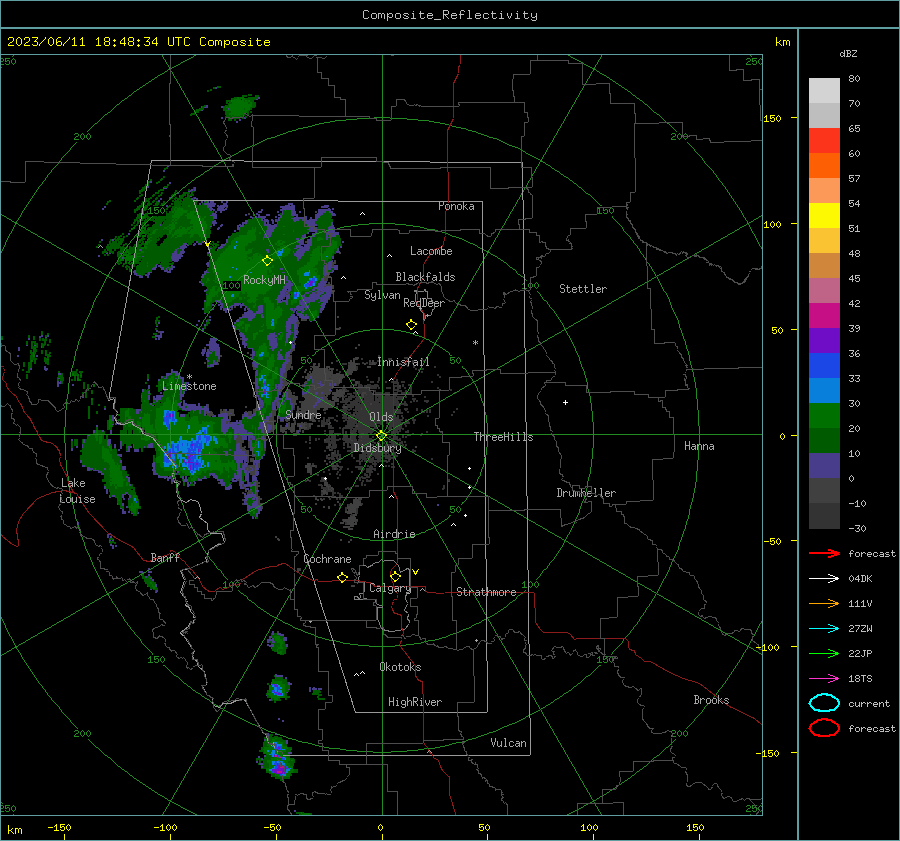Click the Vulcan town label
This screenshot has width=900, height=841.
pyautogui.click(x=509, y=743)
